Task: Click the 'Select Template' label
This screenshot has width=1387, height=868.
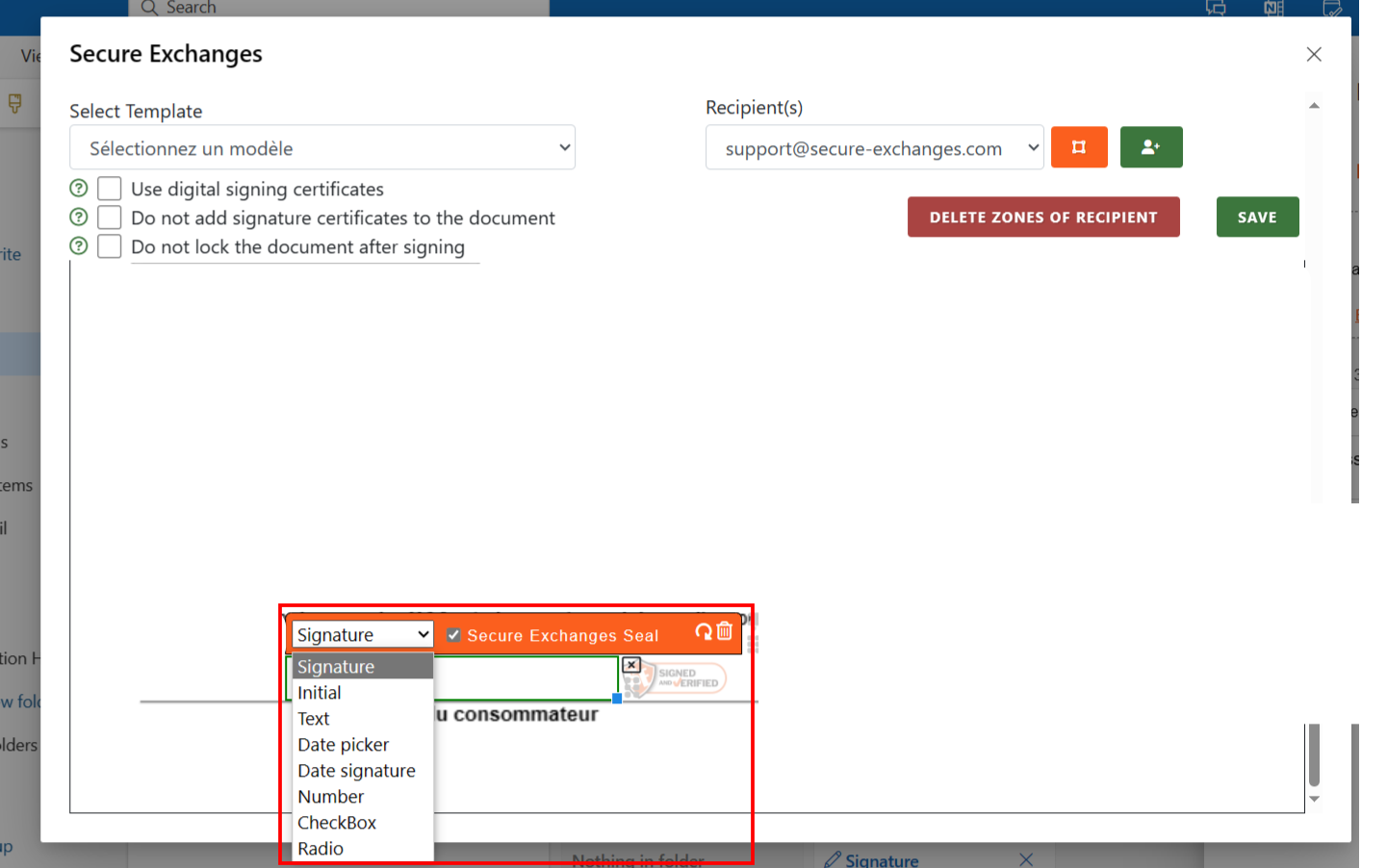Action: click(136, 111)
